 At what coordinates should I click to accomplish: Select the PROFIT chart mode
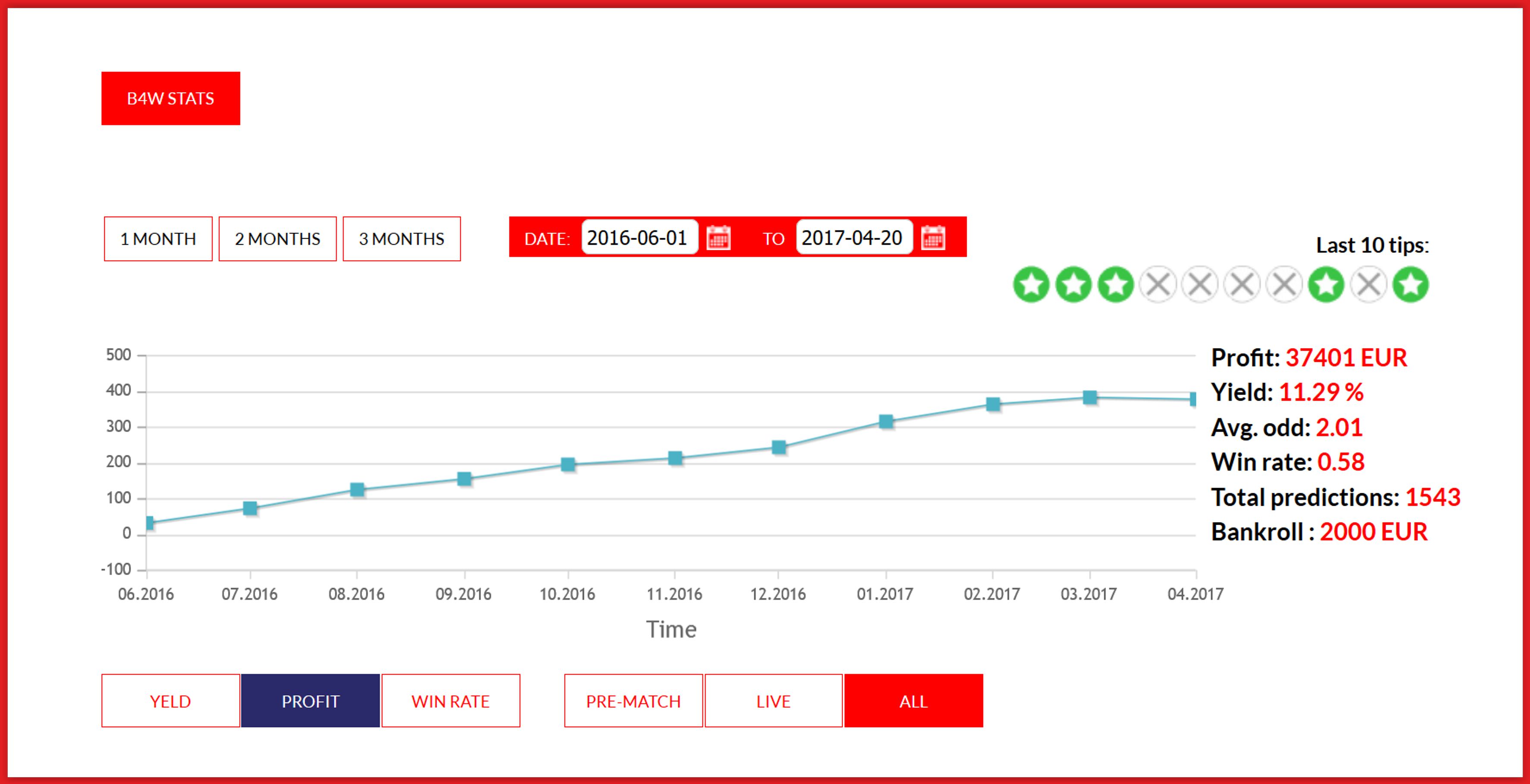tap(310, 701)
